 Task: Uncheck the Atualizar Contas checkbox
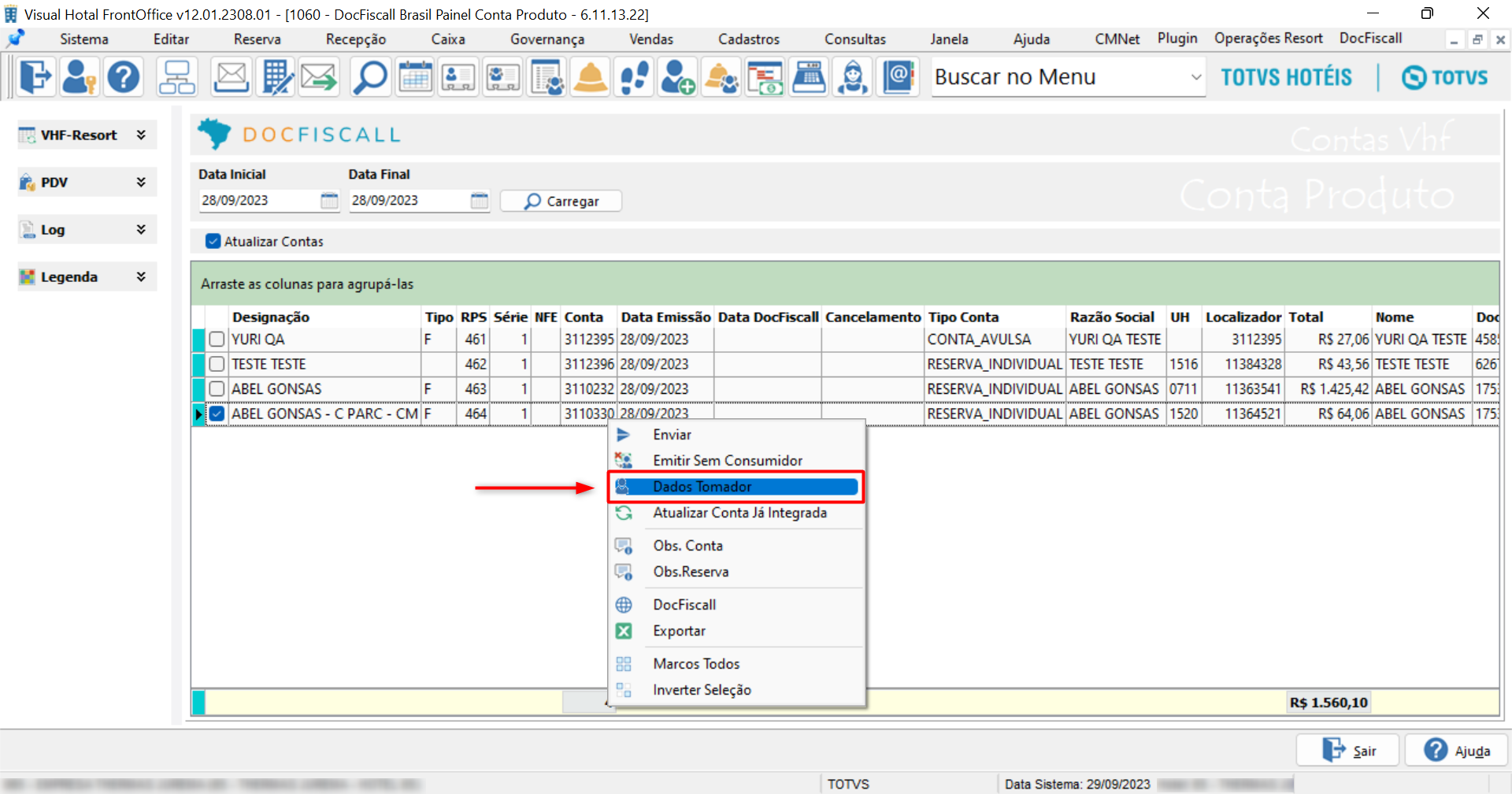[213, 241]
